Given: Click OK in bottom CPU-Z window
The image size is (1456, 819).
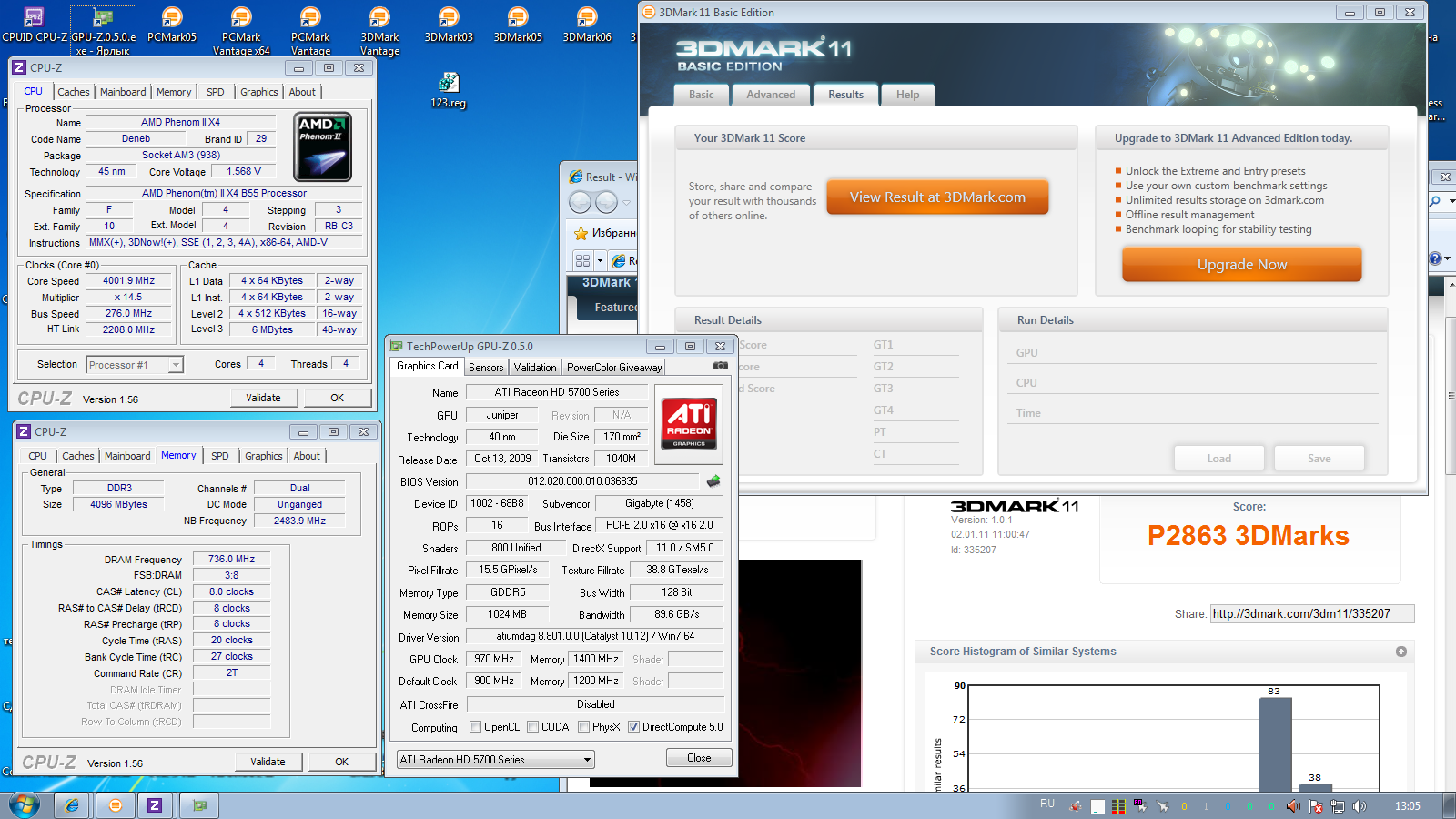Looking at the screenshot, I should click(x=342, y=762).
